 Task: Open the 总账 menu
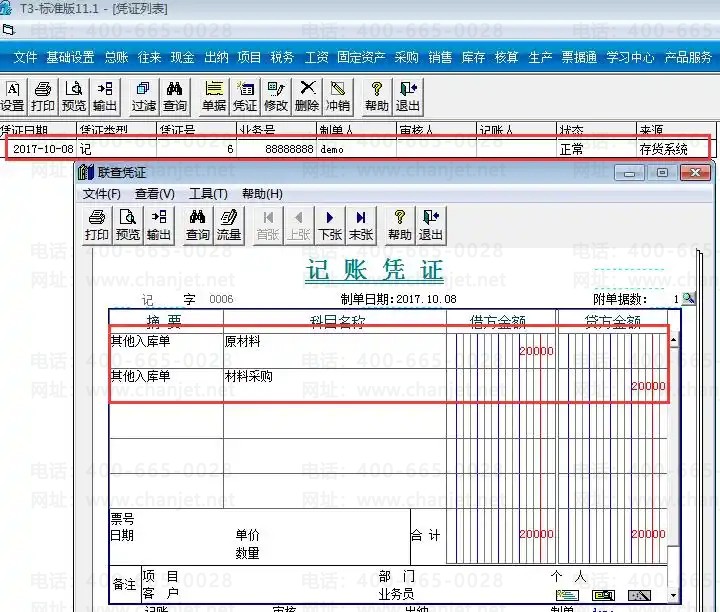click(116, 57)
